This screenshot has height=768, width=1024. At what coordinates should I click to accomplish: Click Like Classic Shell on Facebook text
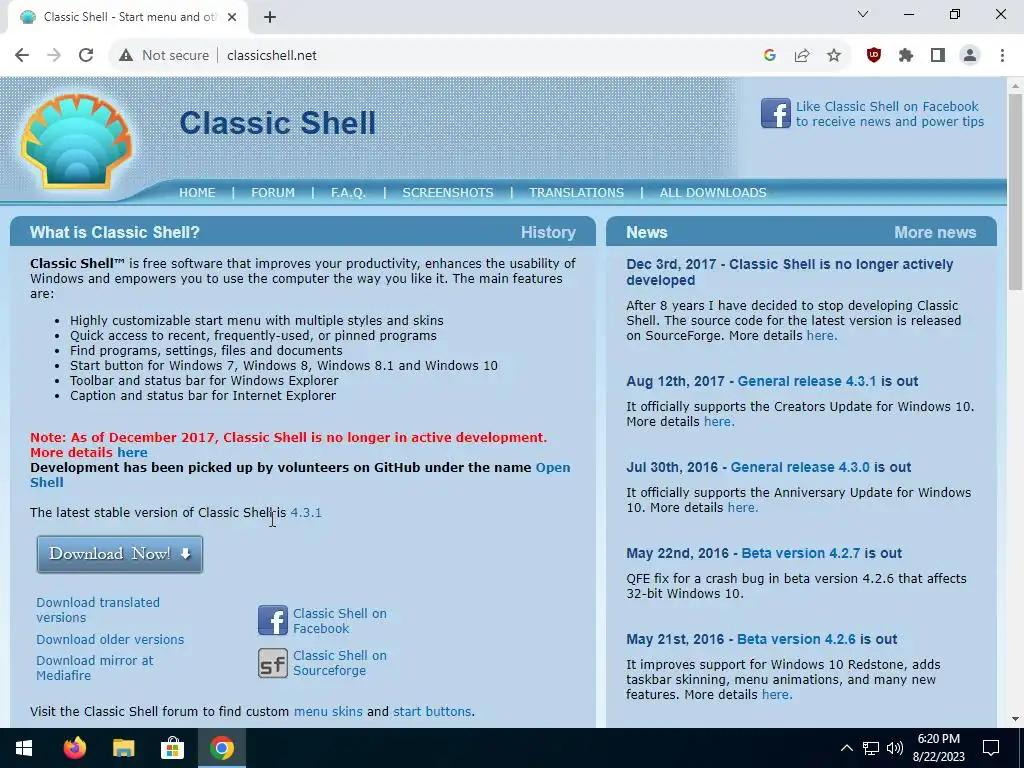click(x=889, y=114)
